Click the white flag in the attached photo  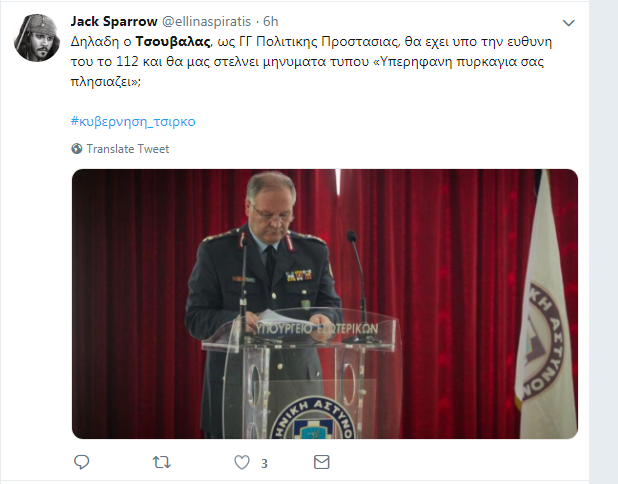point(546,307)
